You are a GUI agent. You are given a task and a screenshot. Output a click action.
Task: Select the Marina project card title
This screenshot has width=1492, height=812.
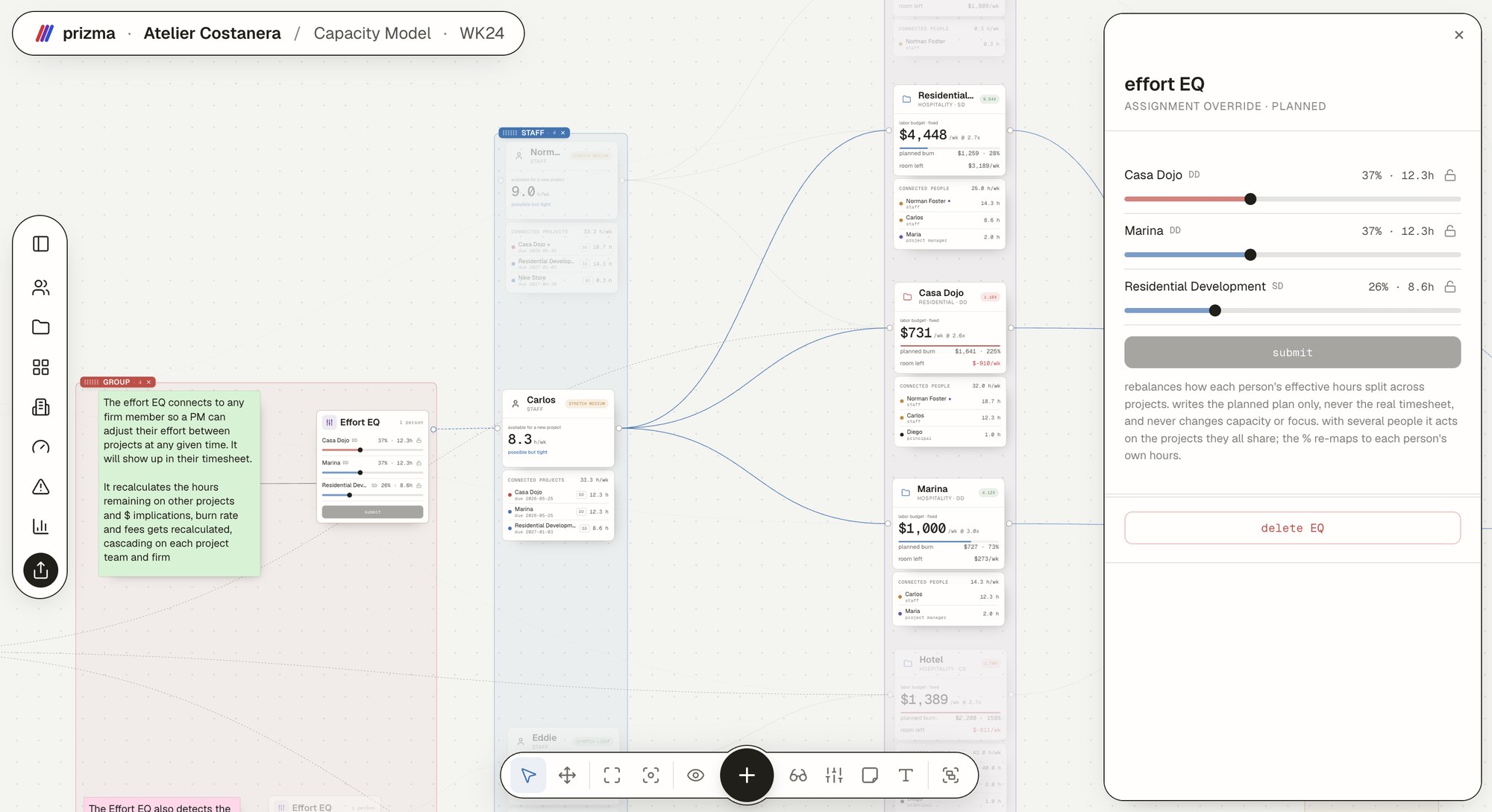(932, 489)
